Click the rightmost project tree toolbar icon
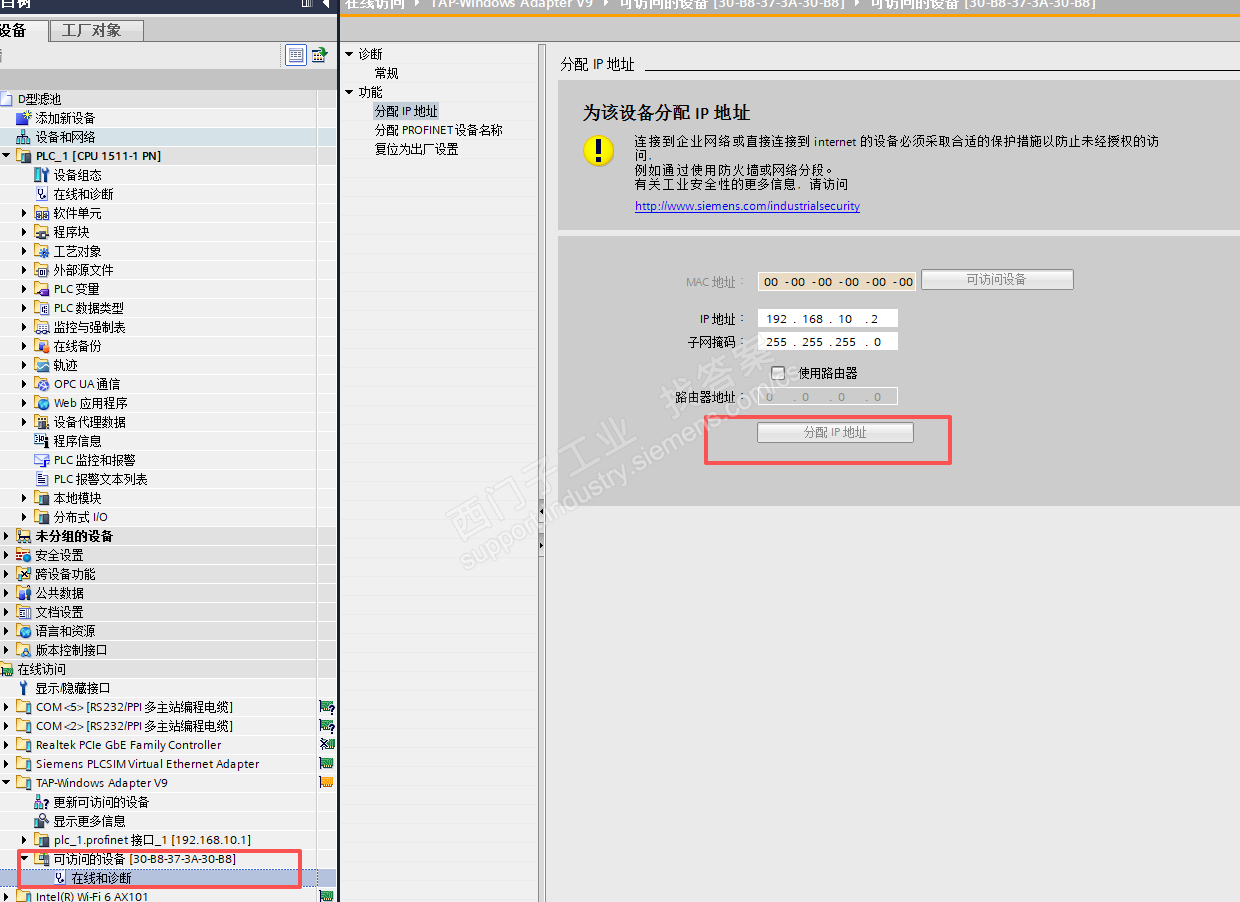The image size is (1240, 902). tap(319, 55)
